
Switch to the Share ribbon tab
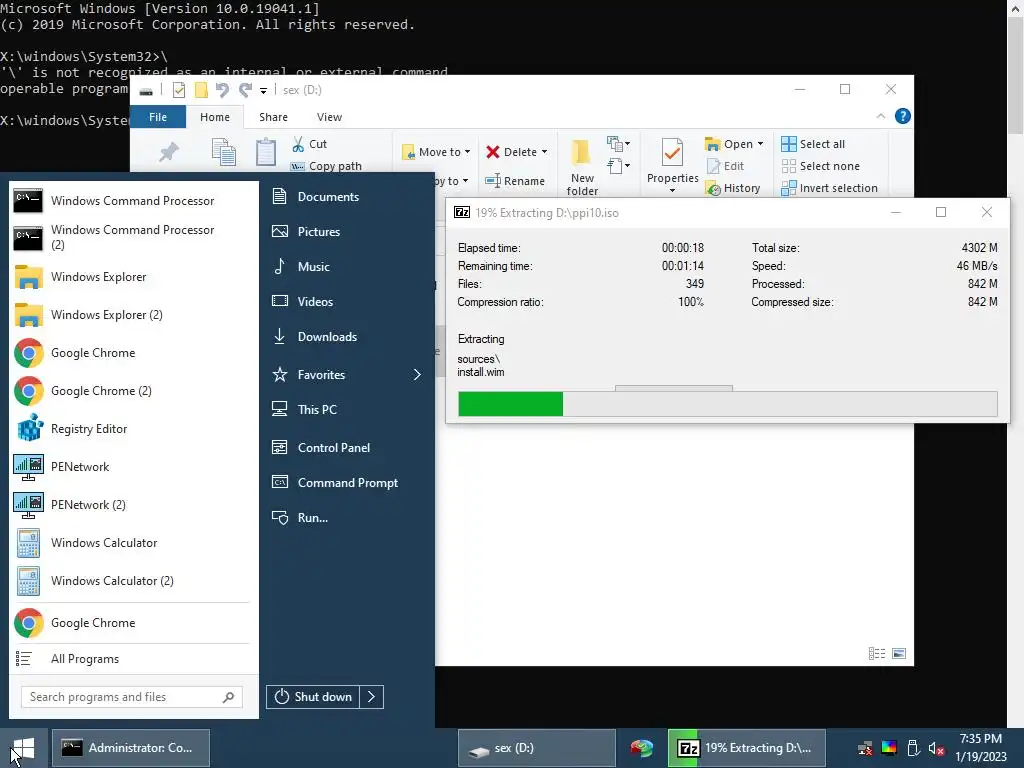tap(273, 117)
